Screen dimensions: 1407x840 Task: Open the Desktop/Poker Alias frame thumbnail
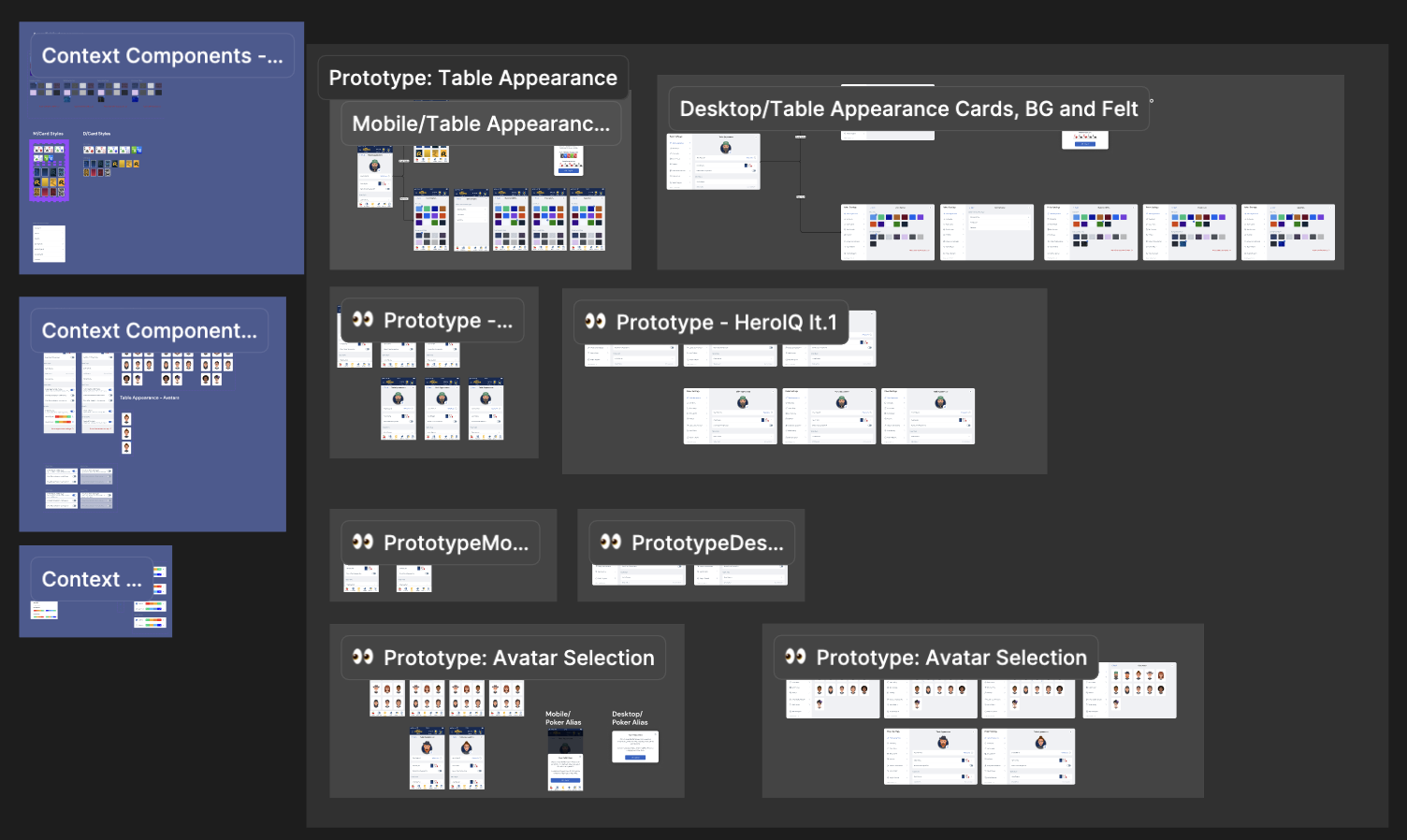[x=635, y=746]
